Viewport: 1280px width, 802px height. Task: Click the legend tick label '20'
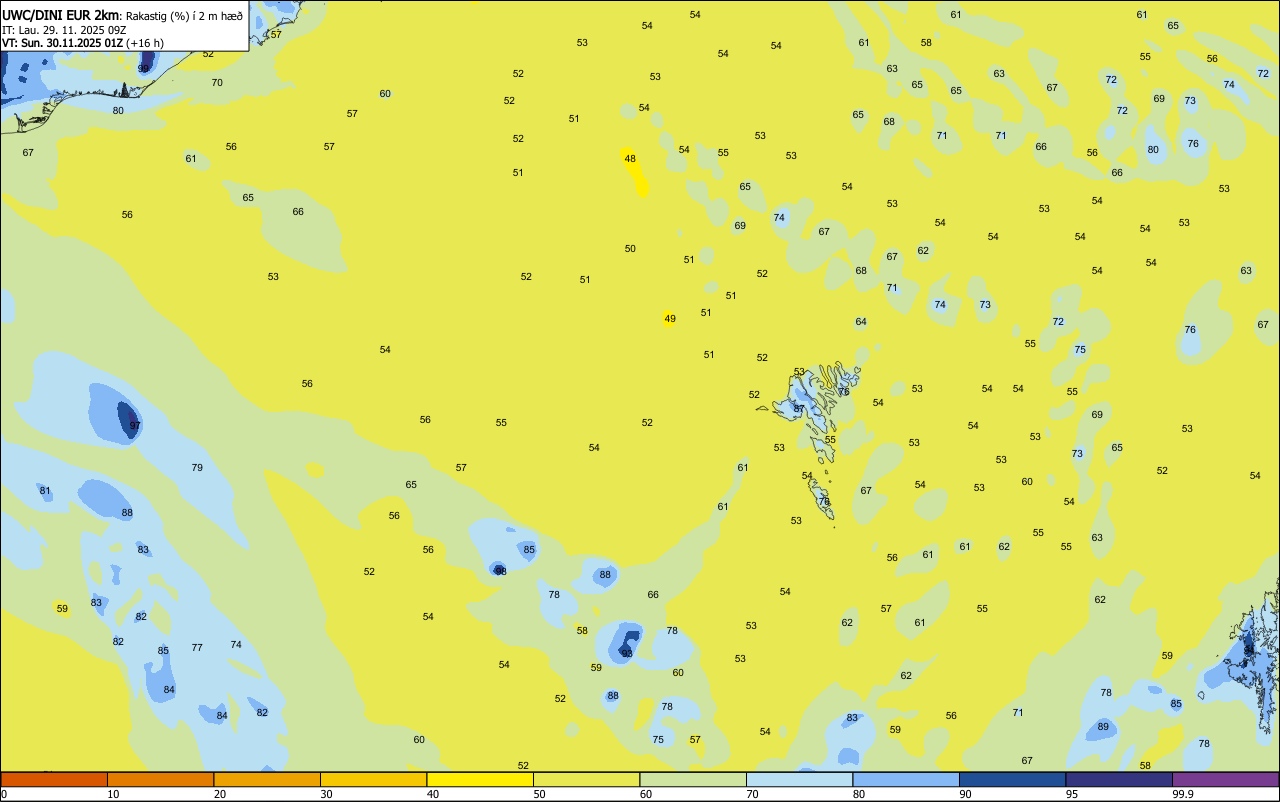click(220, 794)
